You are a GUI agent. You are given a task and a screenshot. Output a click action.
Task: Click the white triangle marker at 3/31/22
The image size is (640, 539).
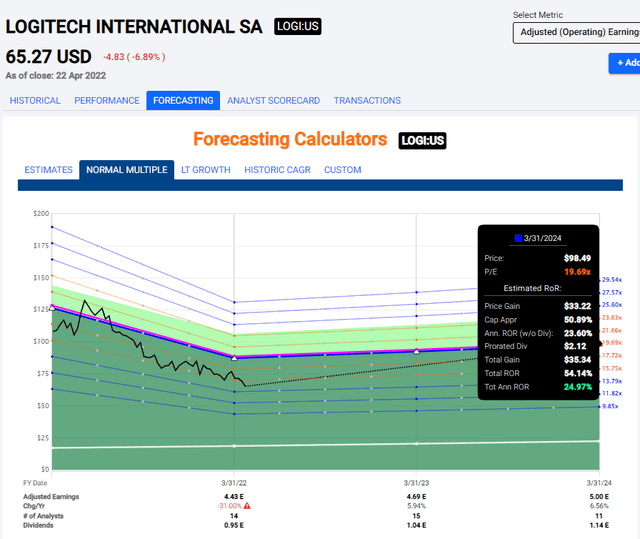pyautogui.click(x=234, y=358)
